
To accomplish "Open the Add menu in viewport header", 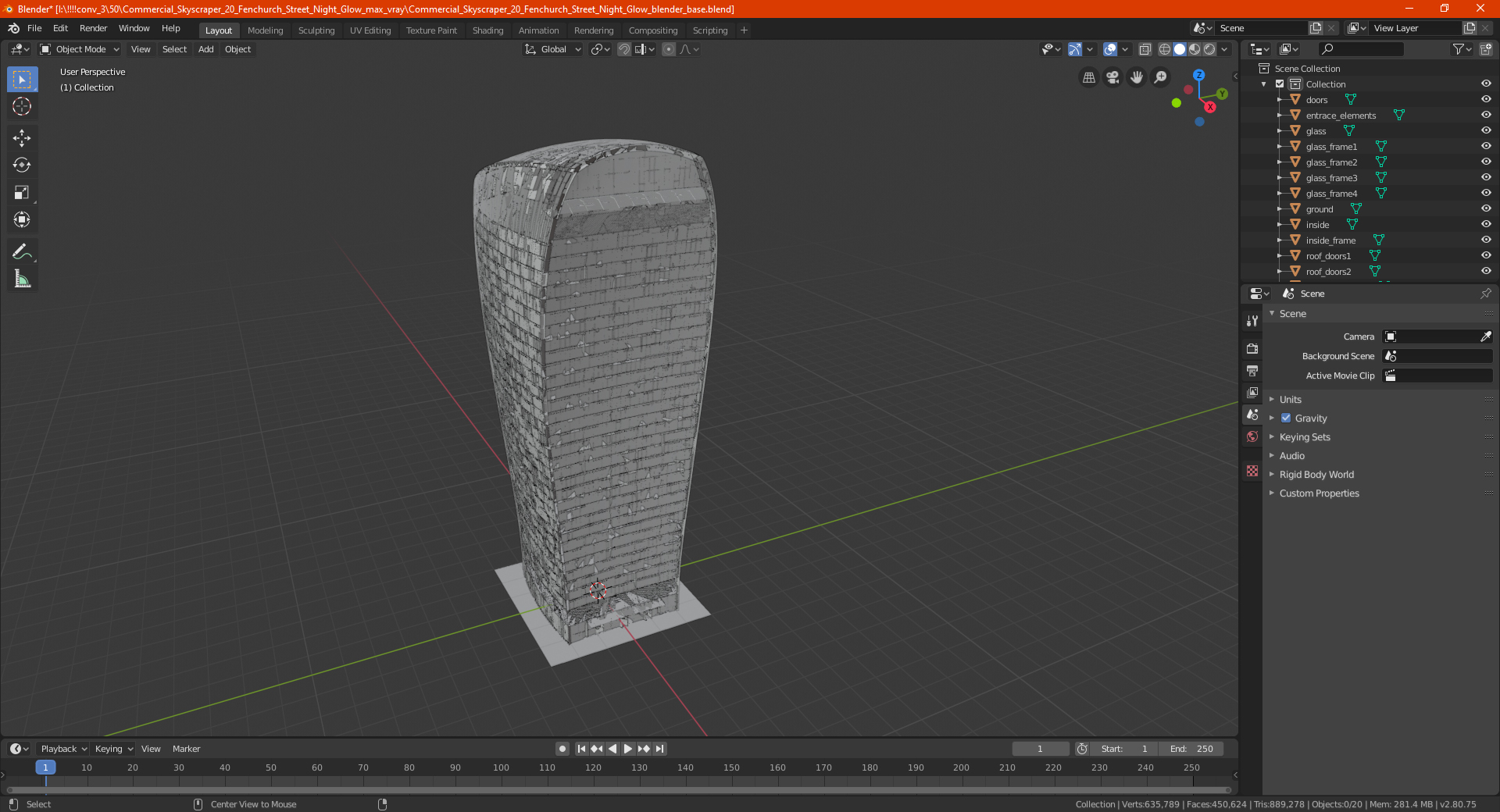I will (x=205, y=49).
